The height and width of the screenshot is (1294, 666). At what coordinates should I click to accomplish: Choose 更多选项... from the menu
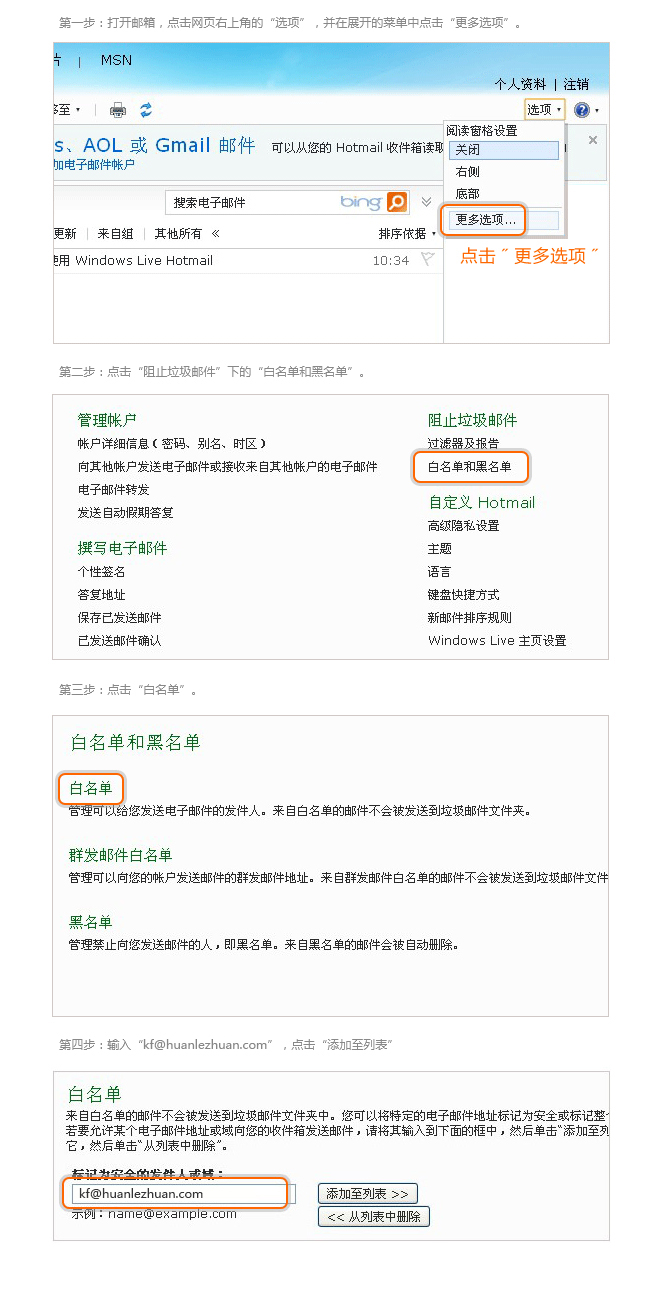(486, 219)
